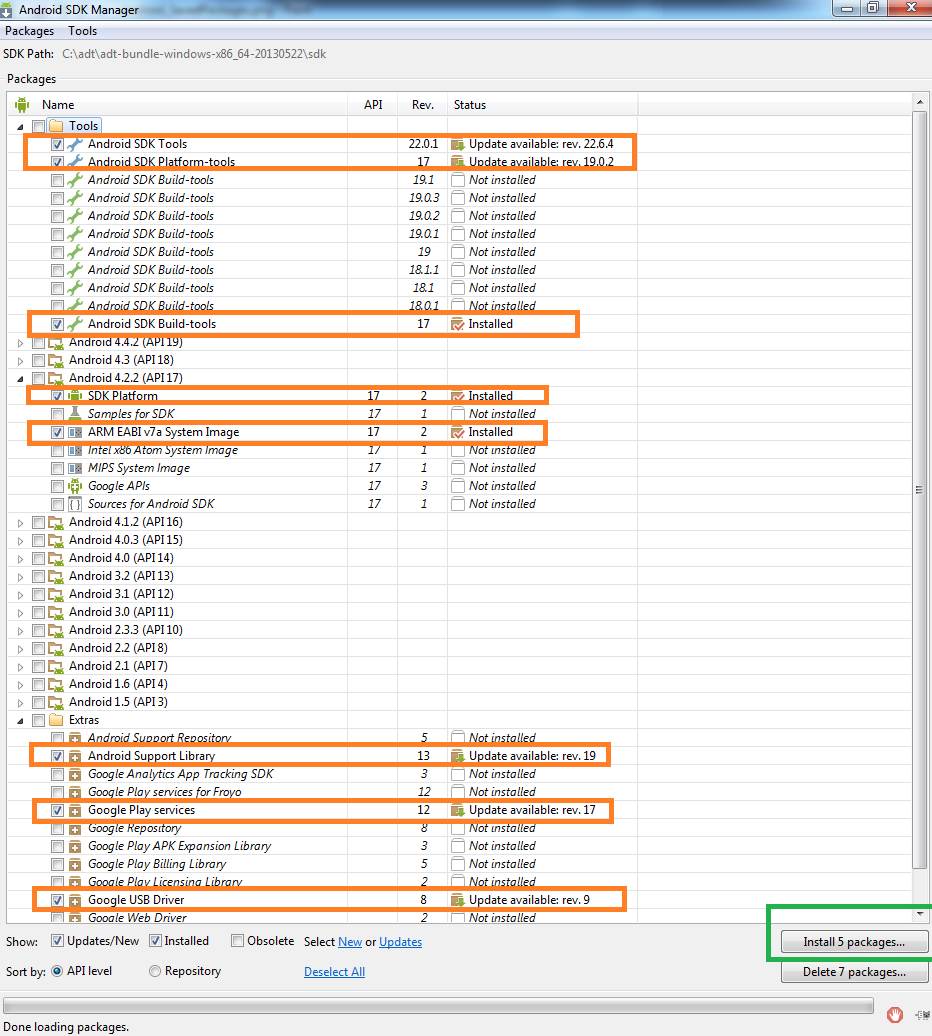
Task: Select the API level sort radio button
Action: (x=57, y=971)
